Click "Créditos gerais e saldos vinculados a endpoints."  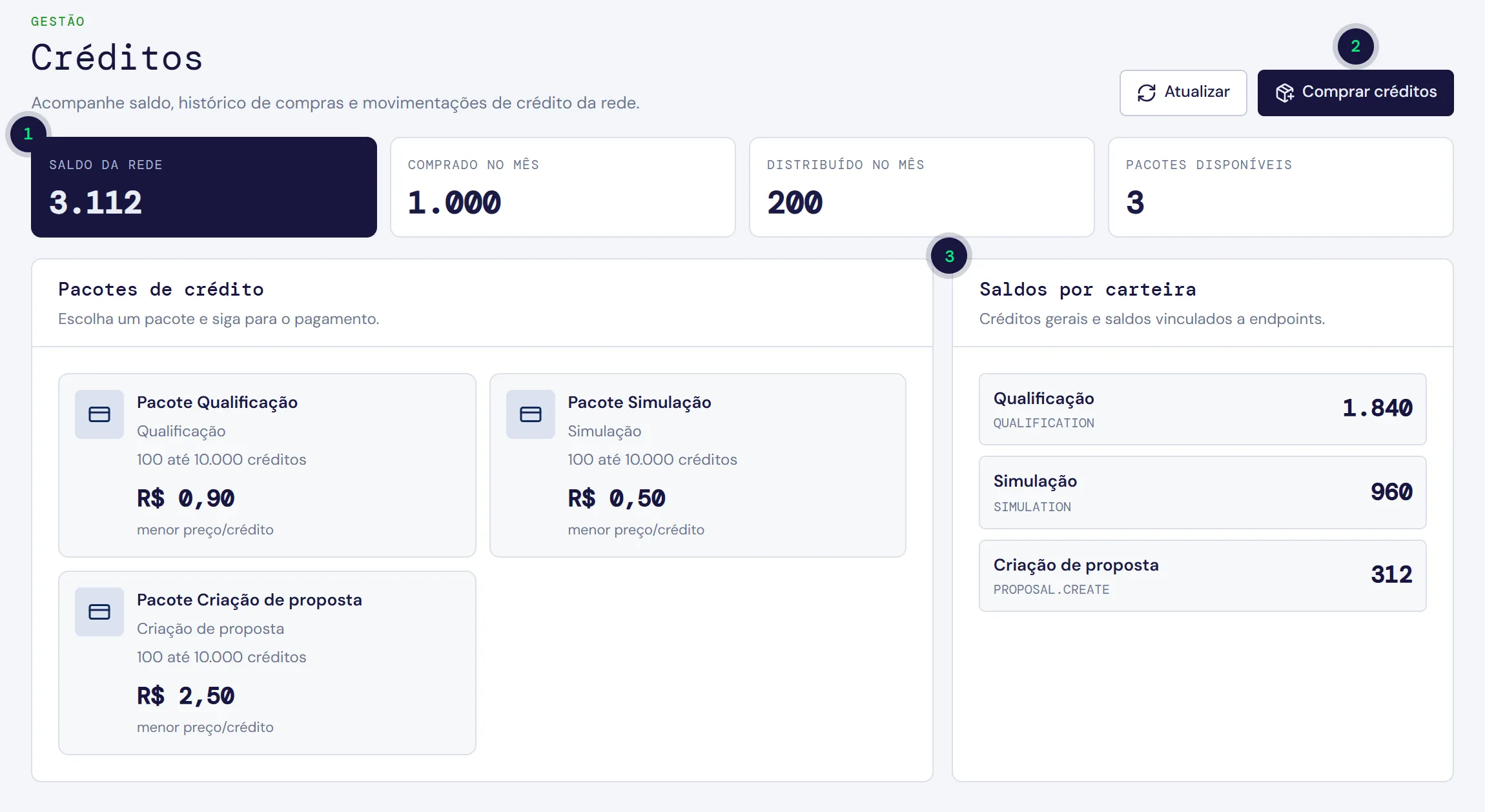1152,319
